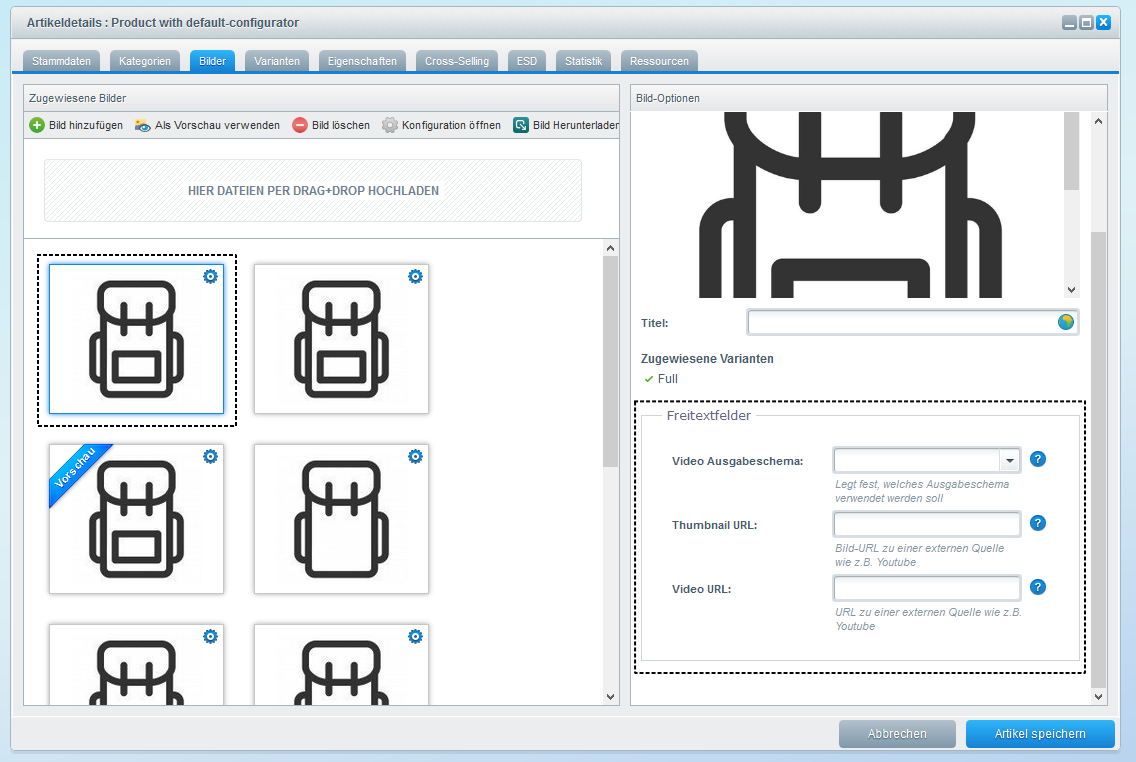Close the Artikeldetails window
This screenshot has width=1136, height=762.
click(1103, 22)
